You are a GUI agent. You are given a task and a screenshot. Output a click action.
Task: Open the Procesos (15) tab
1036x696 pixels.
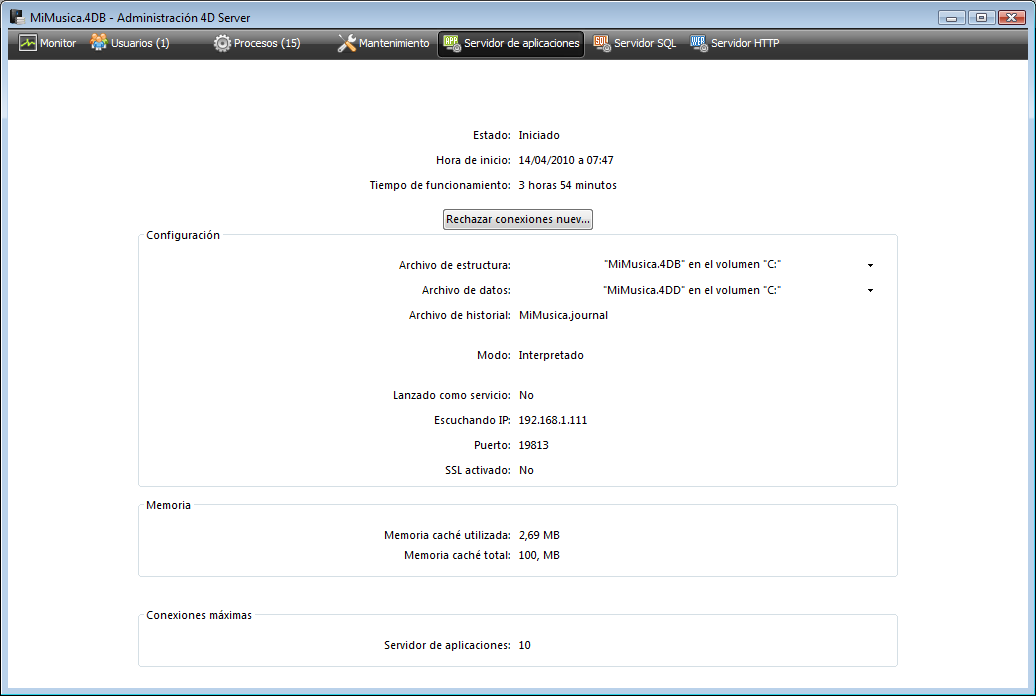click(257, 43)
